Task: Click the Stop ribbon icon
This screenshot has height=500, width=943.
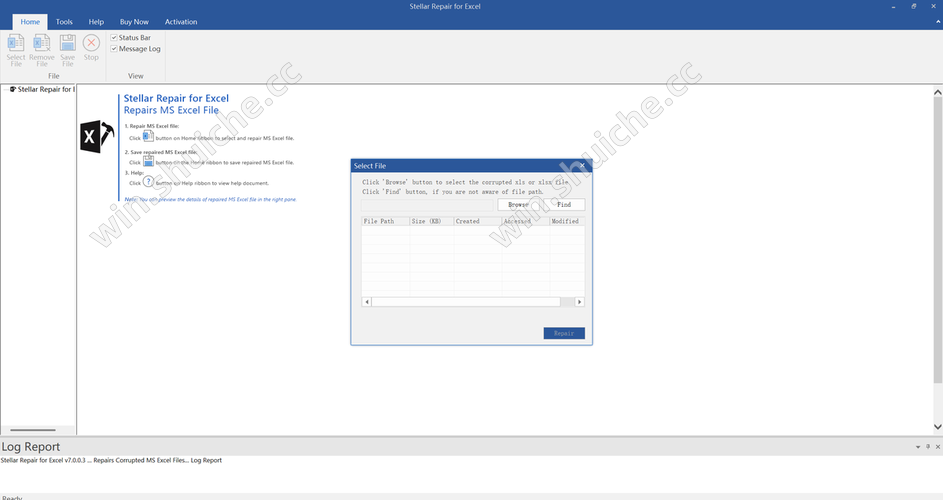Action: click(x=91, y=47)
